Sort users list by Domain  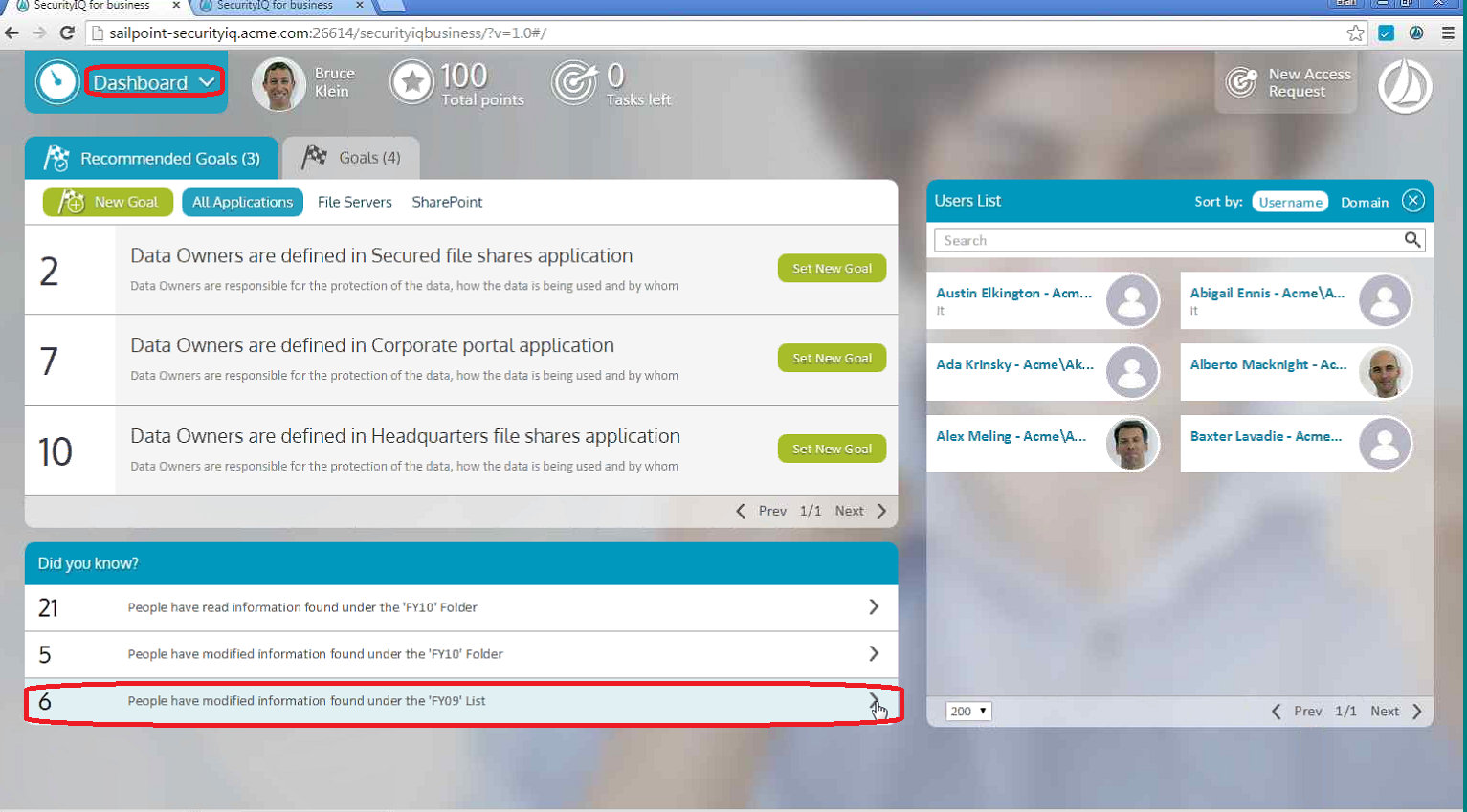1365,202
